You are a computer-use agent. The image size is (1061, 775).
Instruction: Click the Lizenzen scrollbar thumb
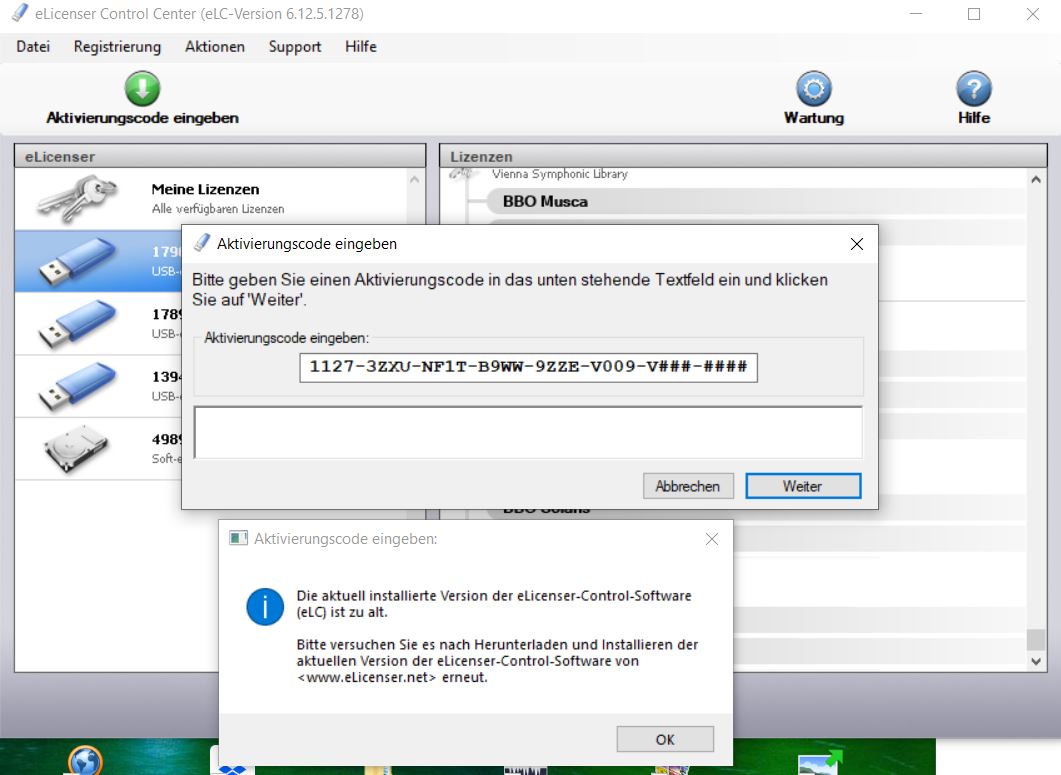1035,640
